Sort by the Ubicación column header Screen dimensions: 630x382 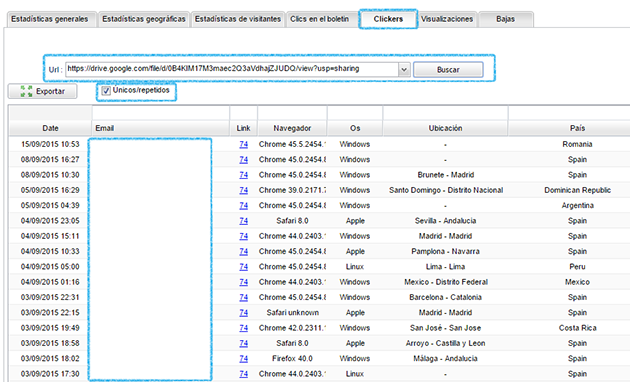[445, 128]
